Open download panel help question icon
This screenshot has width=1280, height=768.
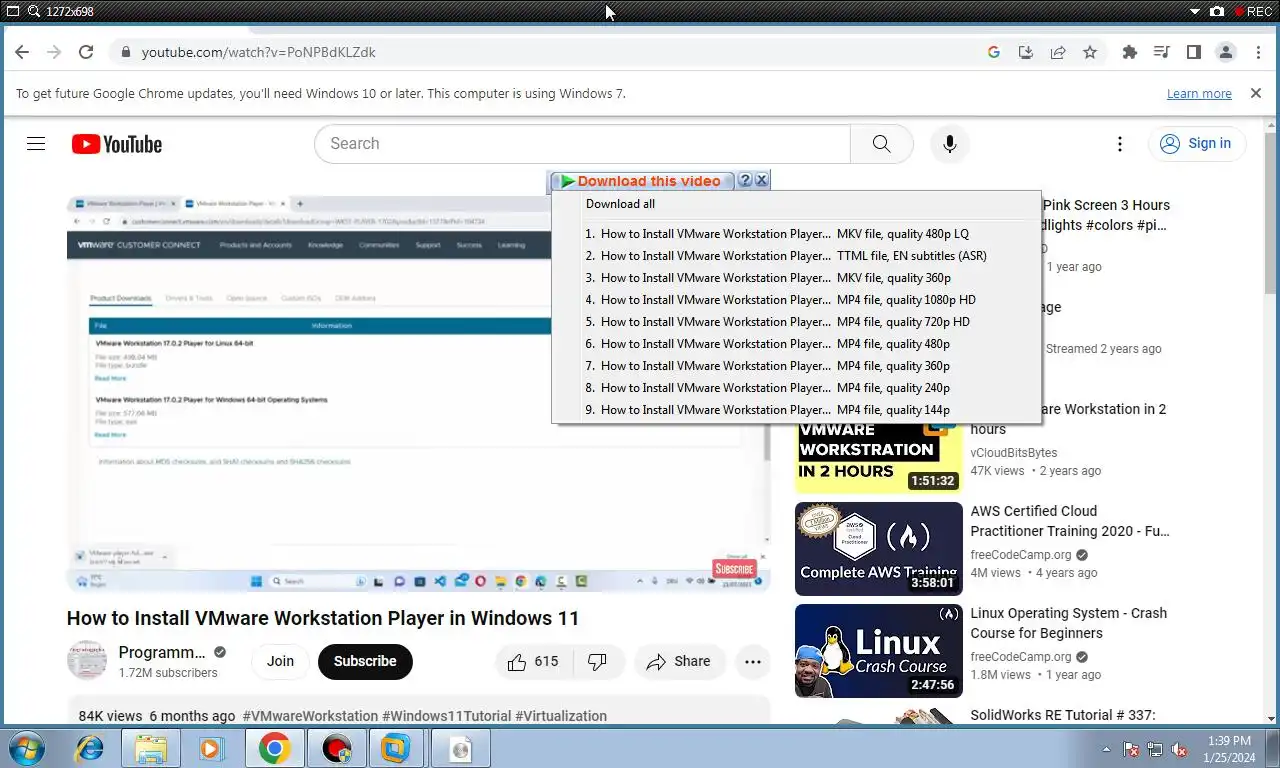[745, 181]
